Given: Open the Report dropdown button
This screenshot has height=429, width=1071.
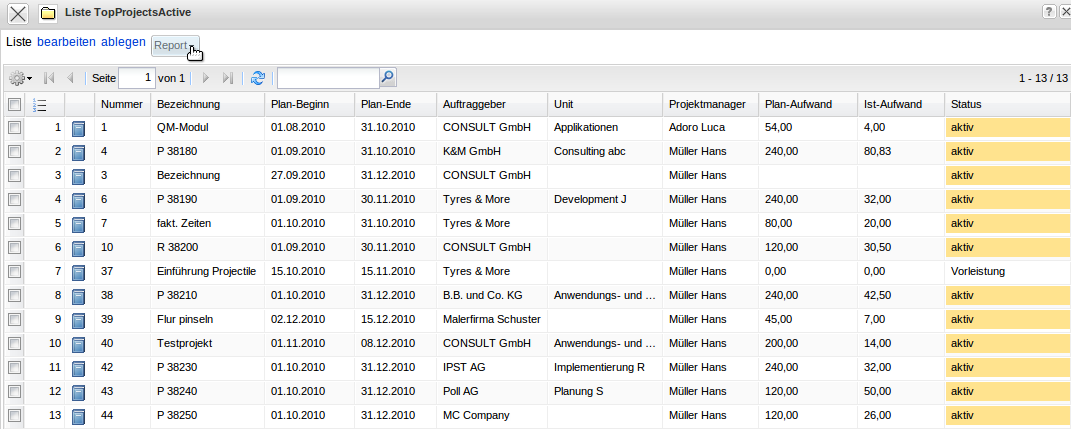Looking at the screenshot, I should coord(175,46).
